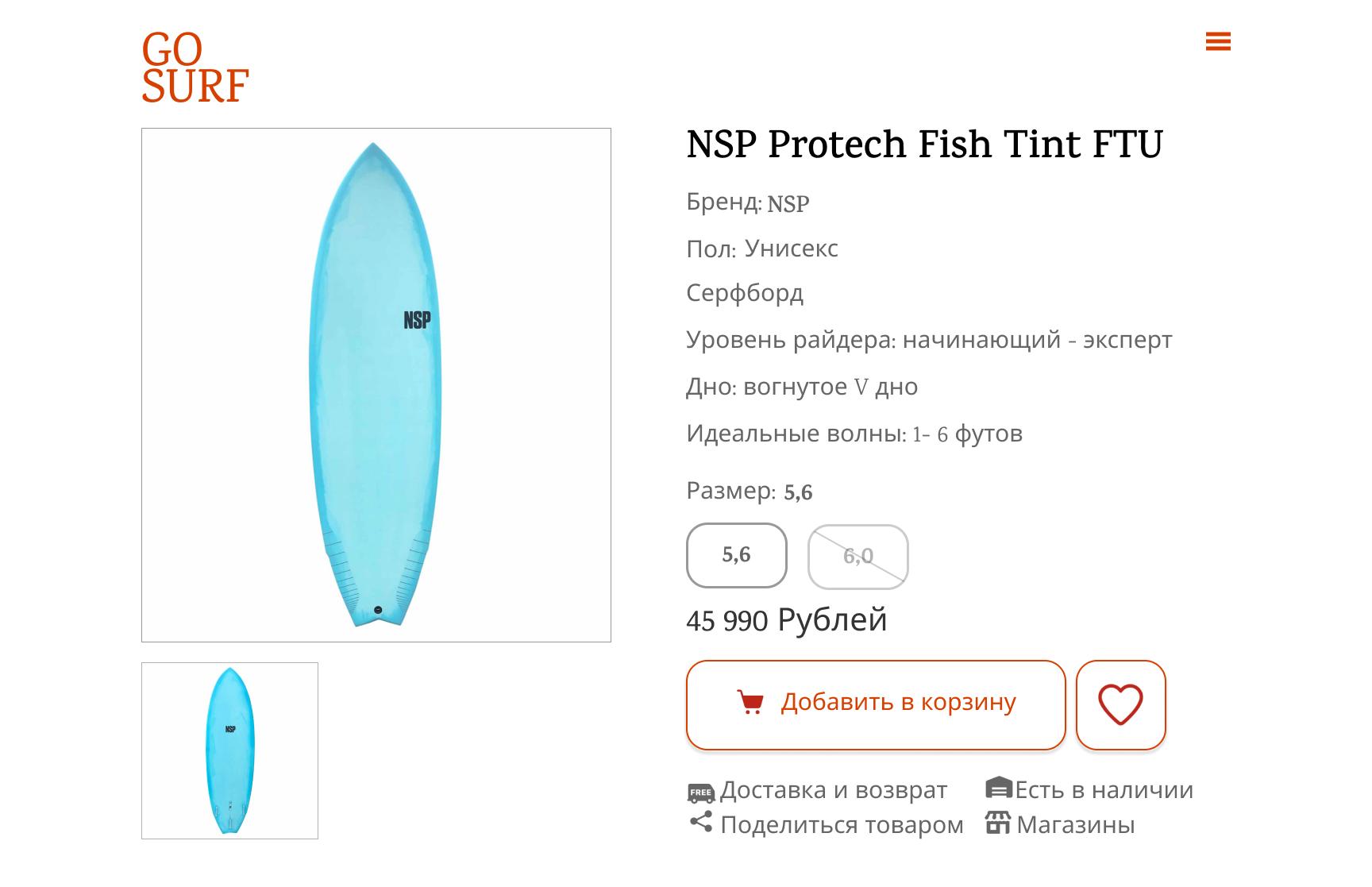Image resolution: width=1372 pixels, height=887 pixels.
Task: Select size 5,6
Action: pos(736,555)
